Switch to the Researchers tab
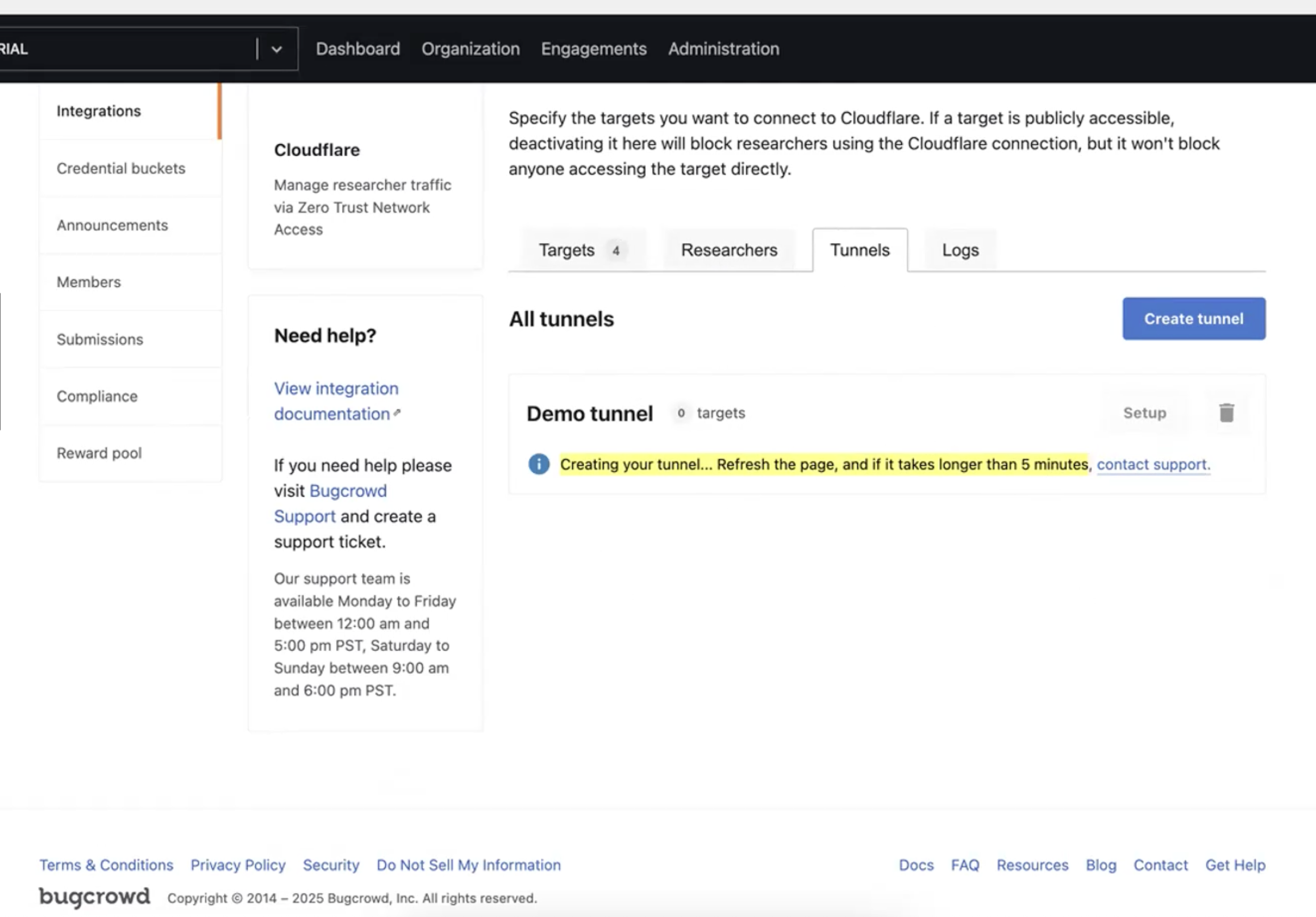The height and width of the screenshot is (917, 1316). coord(729,251)
